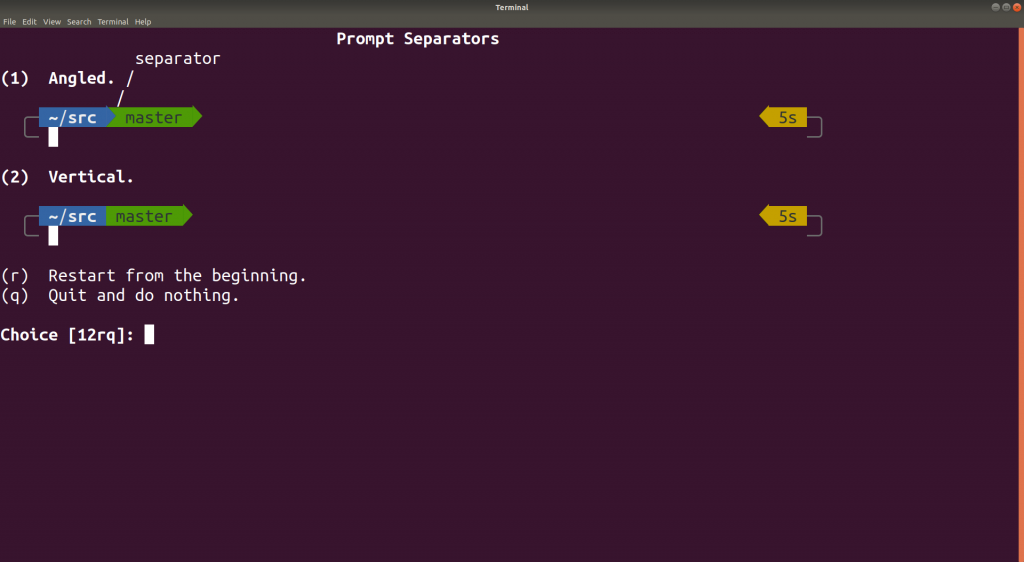Click the white cursor block under Angled prompt
Screen dimensions: 1024x562
[x=53, y=137]
